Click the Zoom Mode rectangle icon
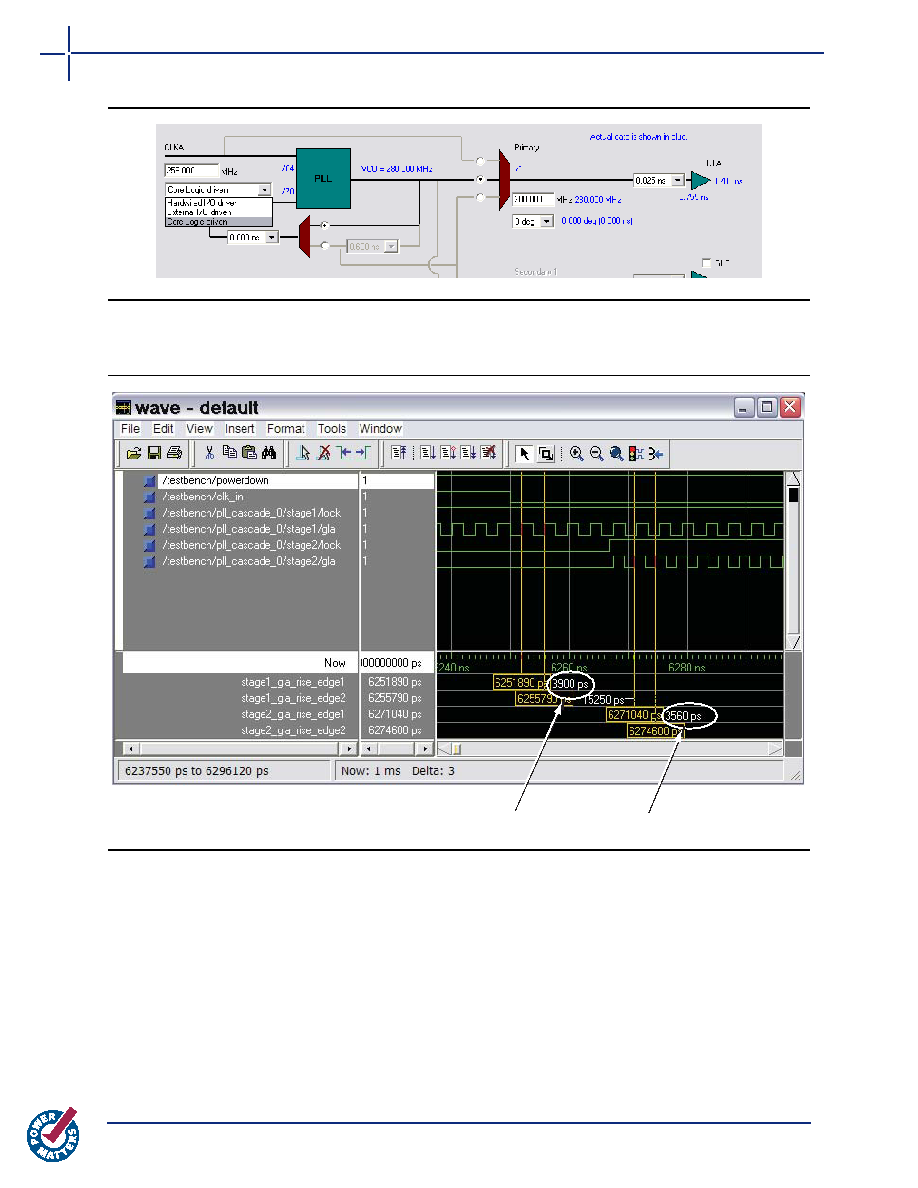This screenshot has height=1188, width=918. [x=545, y=454]
